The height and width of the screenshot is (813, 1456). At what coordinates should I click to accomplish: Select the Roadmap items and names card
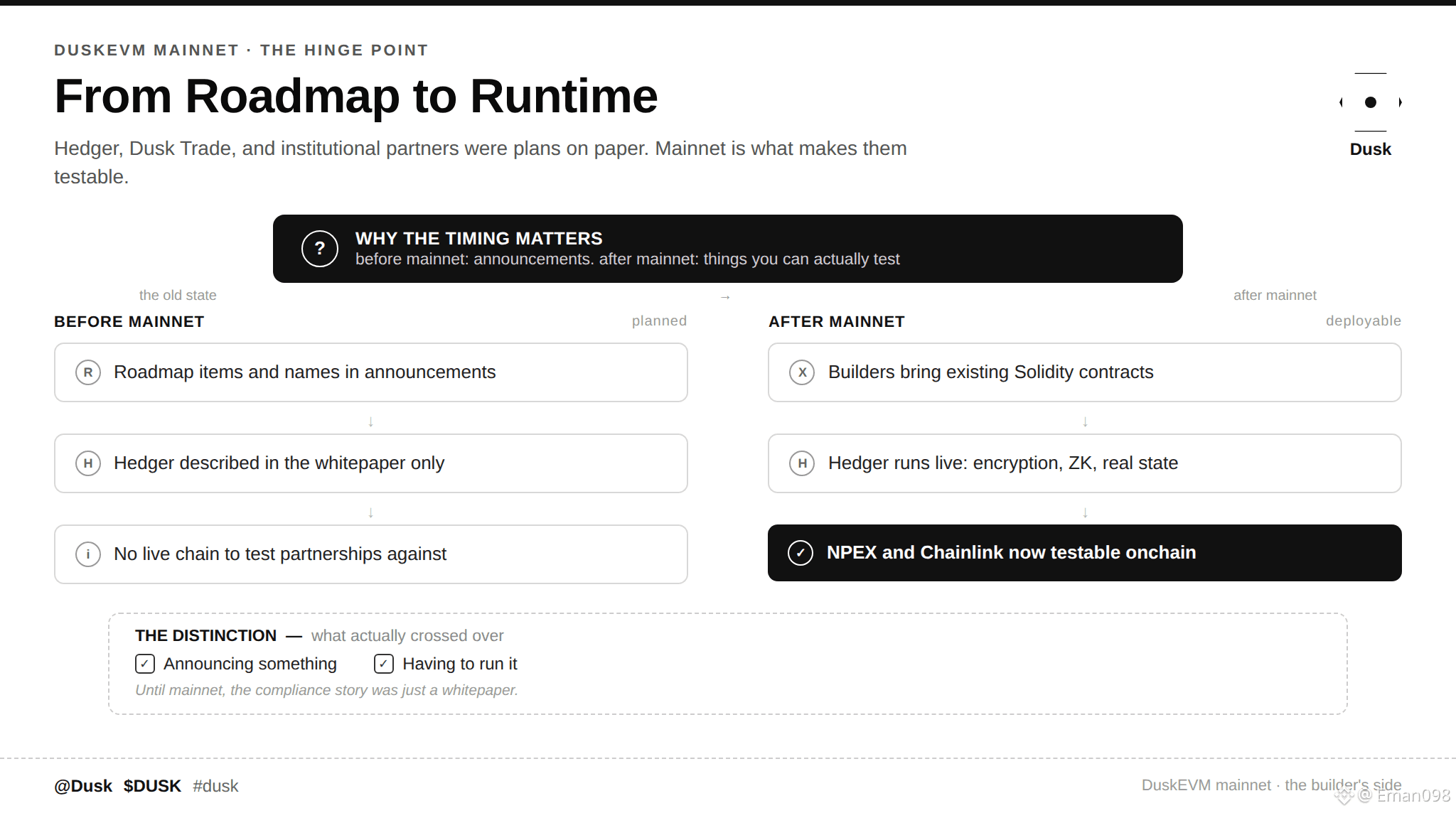coord(371,372)
